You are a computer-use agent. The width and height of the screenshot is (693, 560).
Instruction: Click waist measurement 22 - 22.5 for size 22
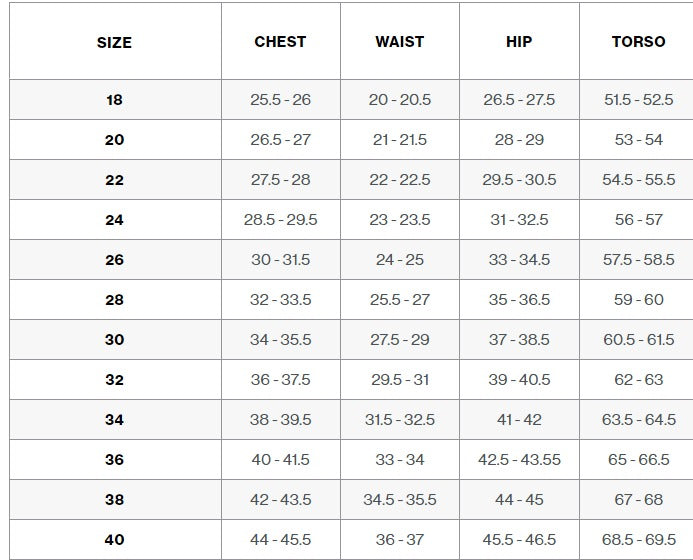click(399, 180)
